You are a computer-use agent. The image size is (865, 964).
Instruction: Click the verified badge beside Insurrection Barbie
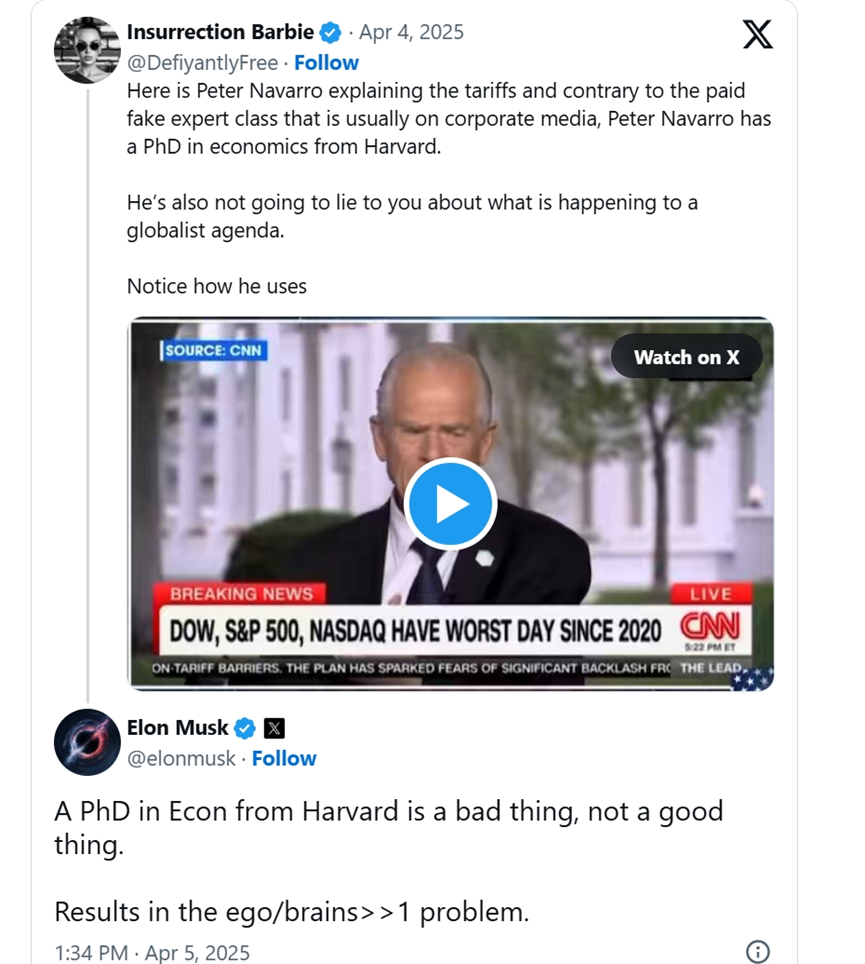point(331,33)
